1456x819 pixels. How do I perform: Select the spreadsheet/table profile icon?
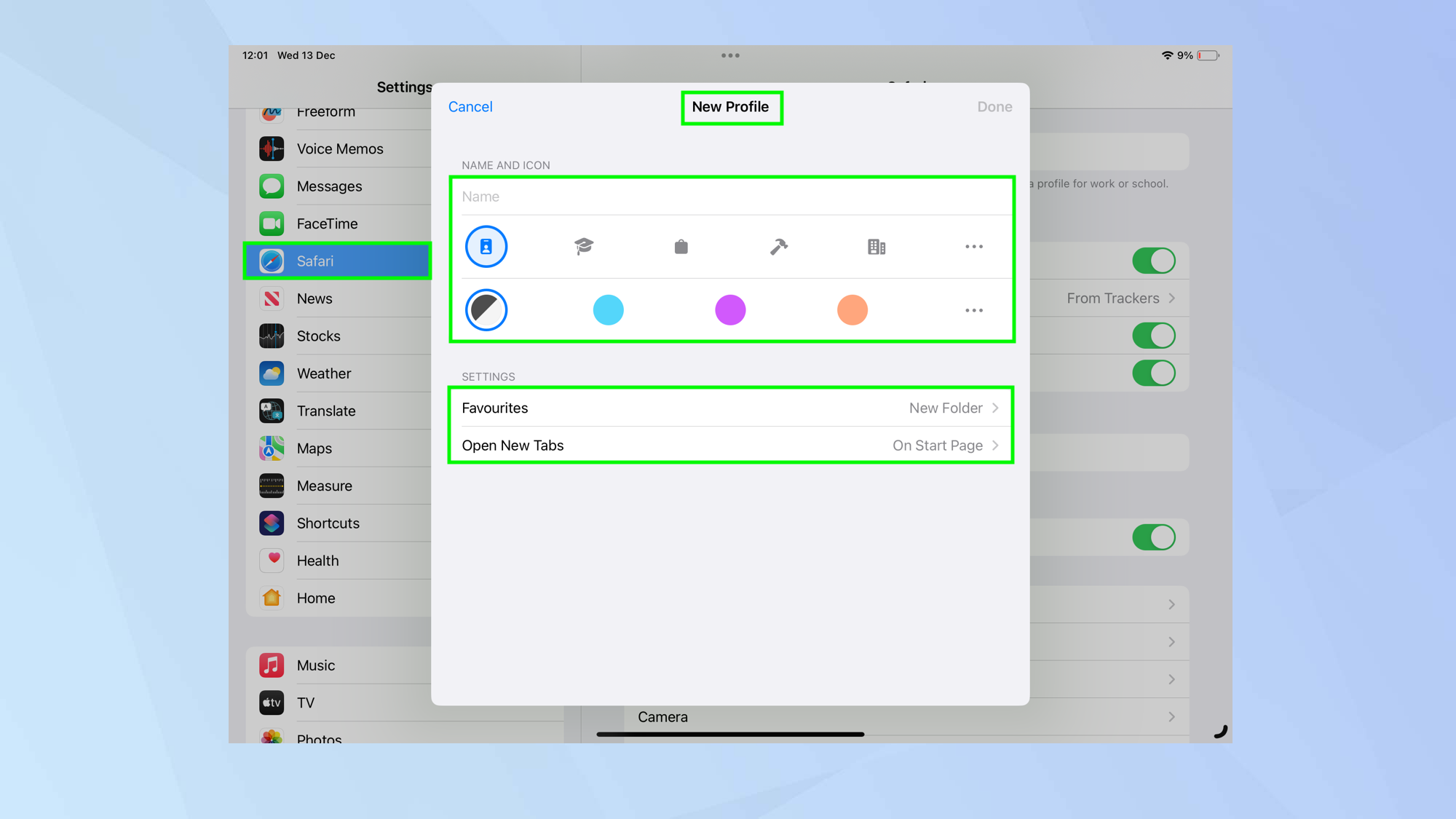(877, 247)
